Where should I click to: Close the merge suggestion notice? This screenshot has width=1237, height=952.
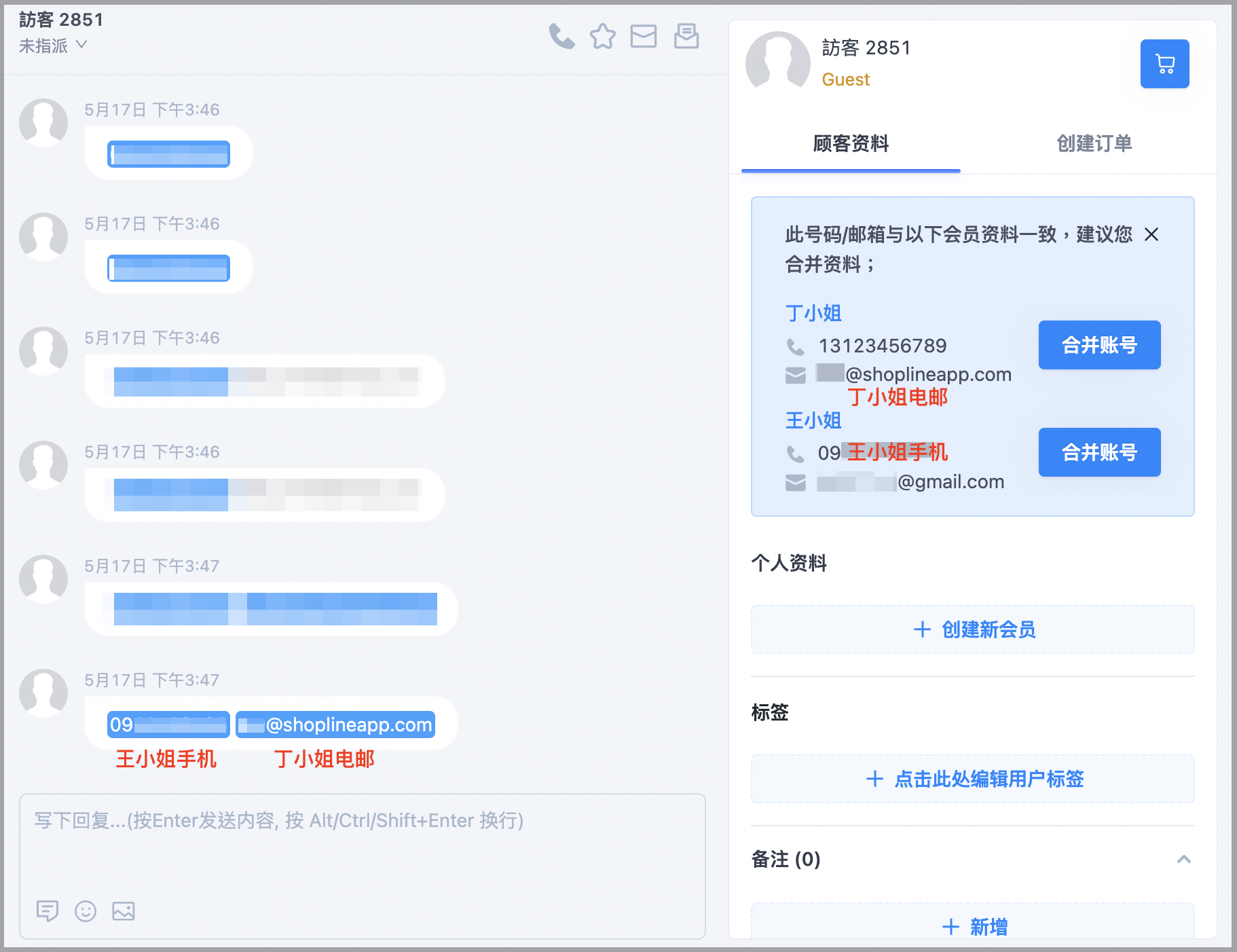click(1151, 234)
